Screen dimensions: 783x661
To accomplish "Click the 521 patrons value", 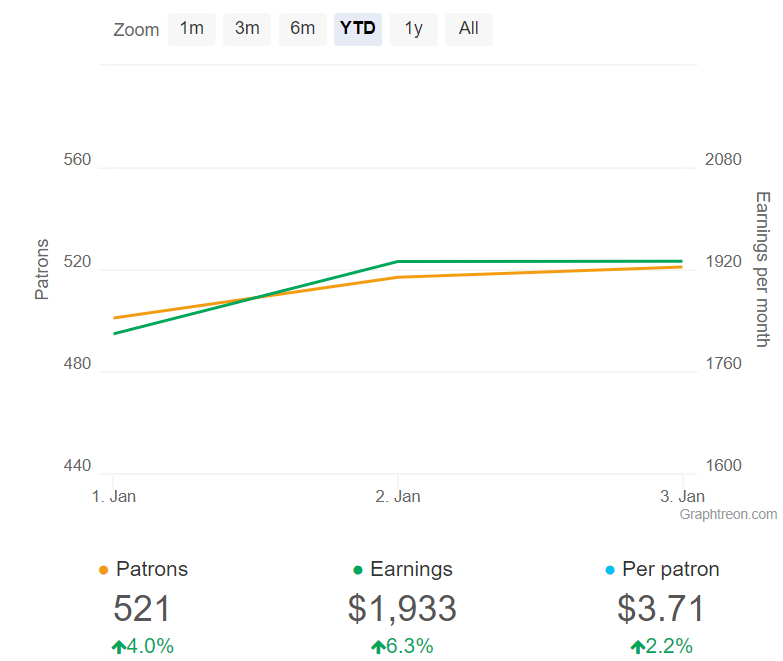I will click(x=142, y=609).
